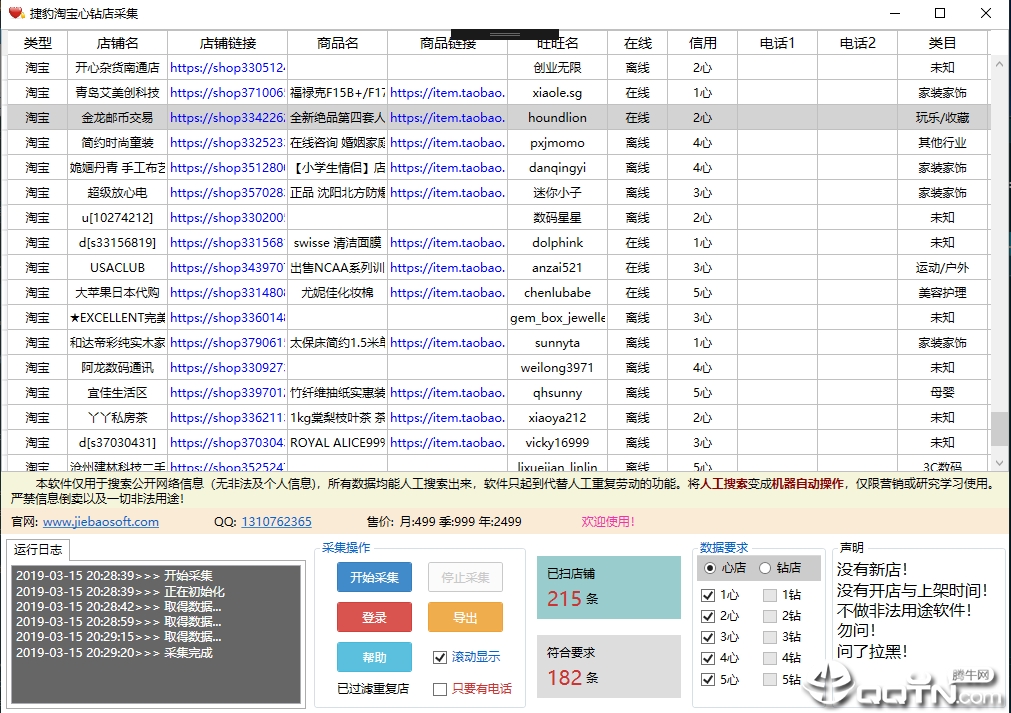Image resolution: width=1011 pixels, height=713 pixels.
Task: Click scrollbar down arrow in the results table
Action: (999, 463)
